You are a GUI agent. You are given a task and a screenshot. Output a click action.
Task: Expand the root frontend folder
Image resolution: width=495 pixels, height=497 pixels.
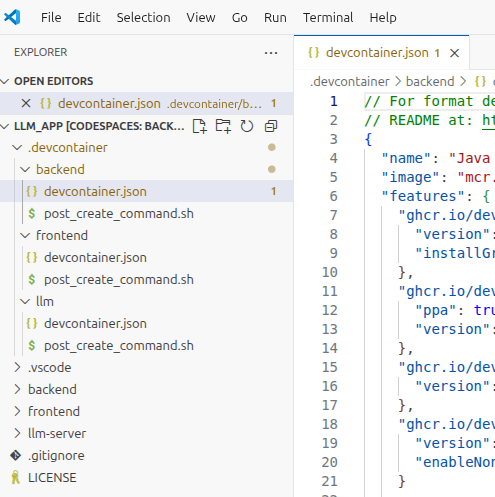[x=17, y=411]
